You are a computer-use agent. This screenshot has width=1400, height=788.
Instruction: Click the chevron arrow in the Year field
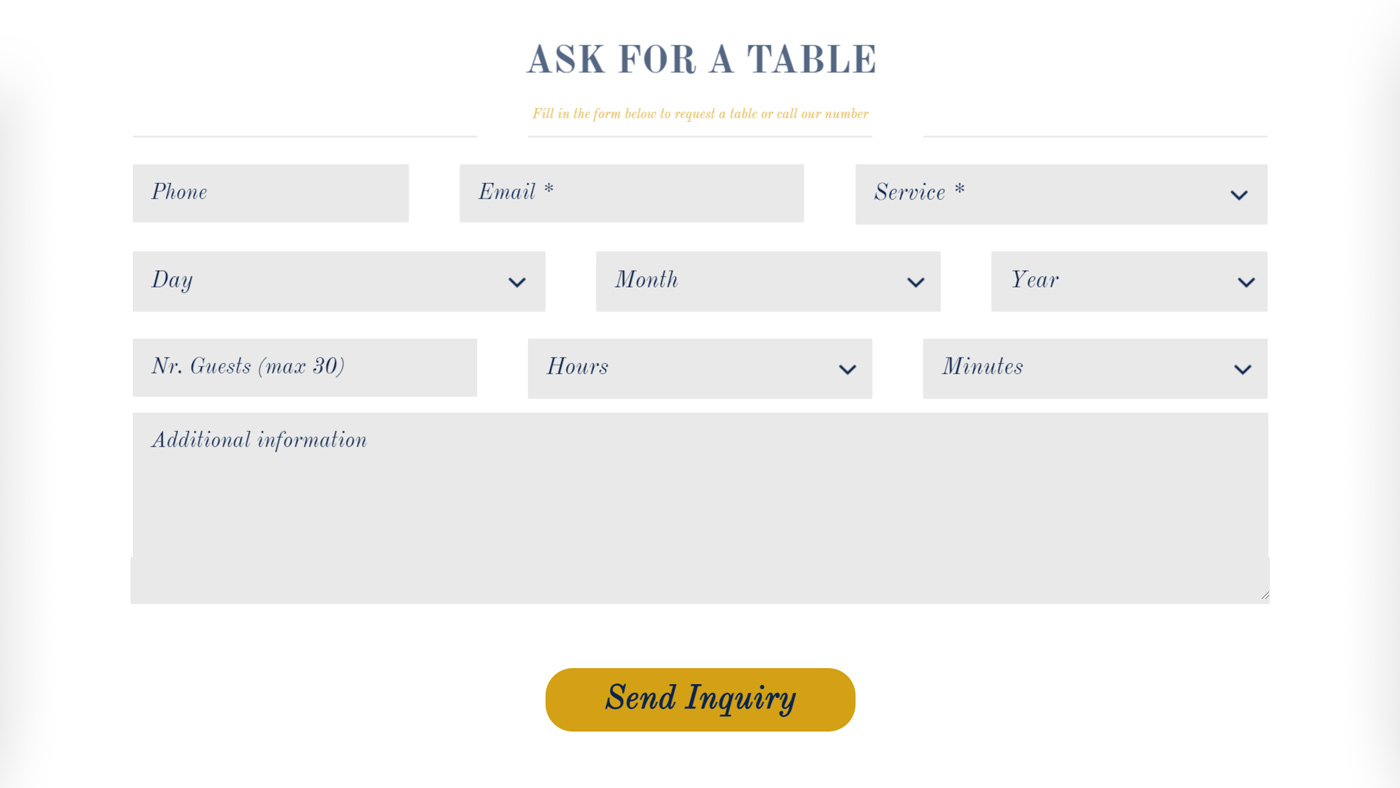1246,282
